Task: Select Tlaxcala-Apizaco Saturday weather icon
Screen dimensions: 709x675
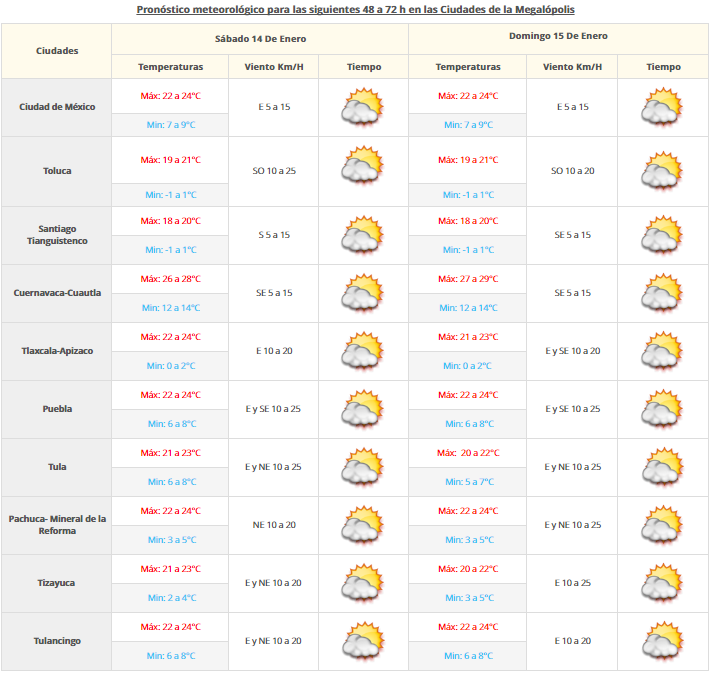Action: (363, 351)
